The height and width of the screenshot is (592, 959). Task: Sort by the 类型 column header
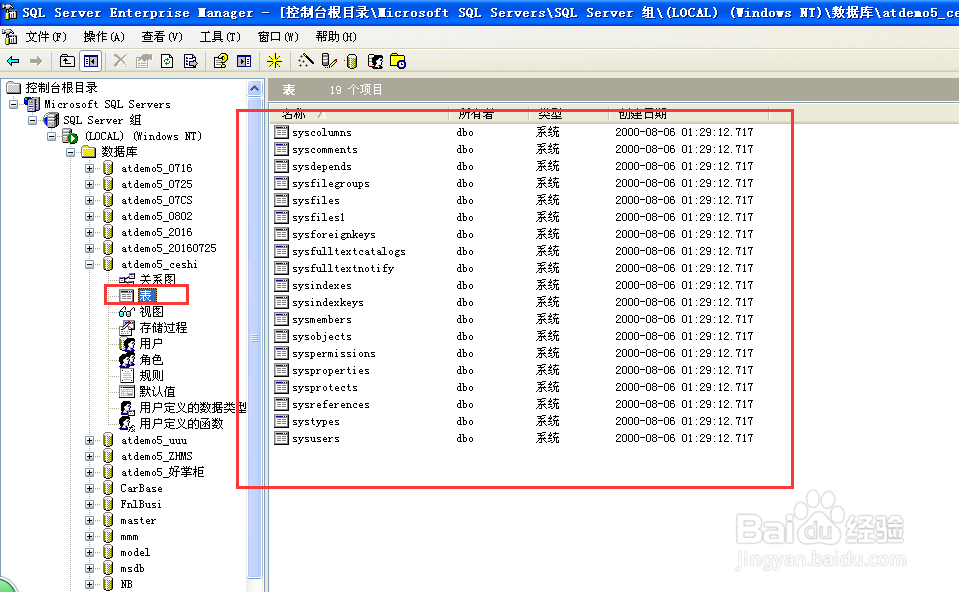click(x=569, y=114)
